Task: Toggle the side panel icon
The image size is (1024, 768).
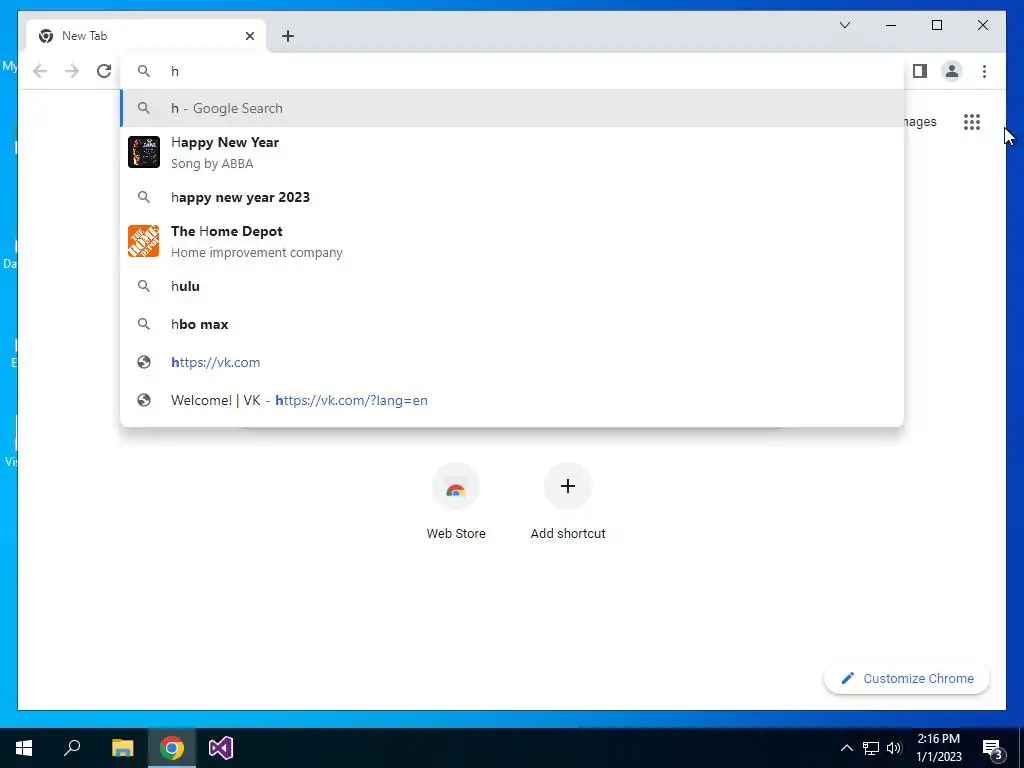Action: pos(920,71)
